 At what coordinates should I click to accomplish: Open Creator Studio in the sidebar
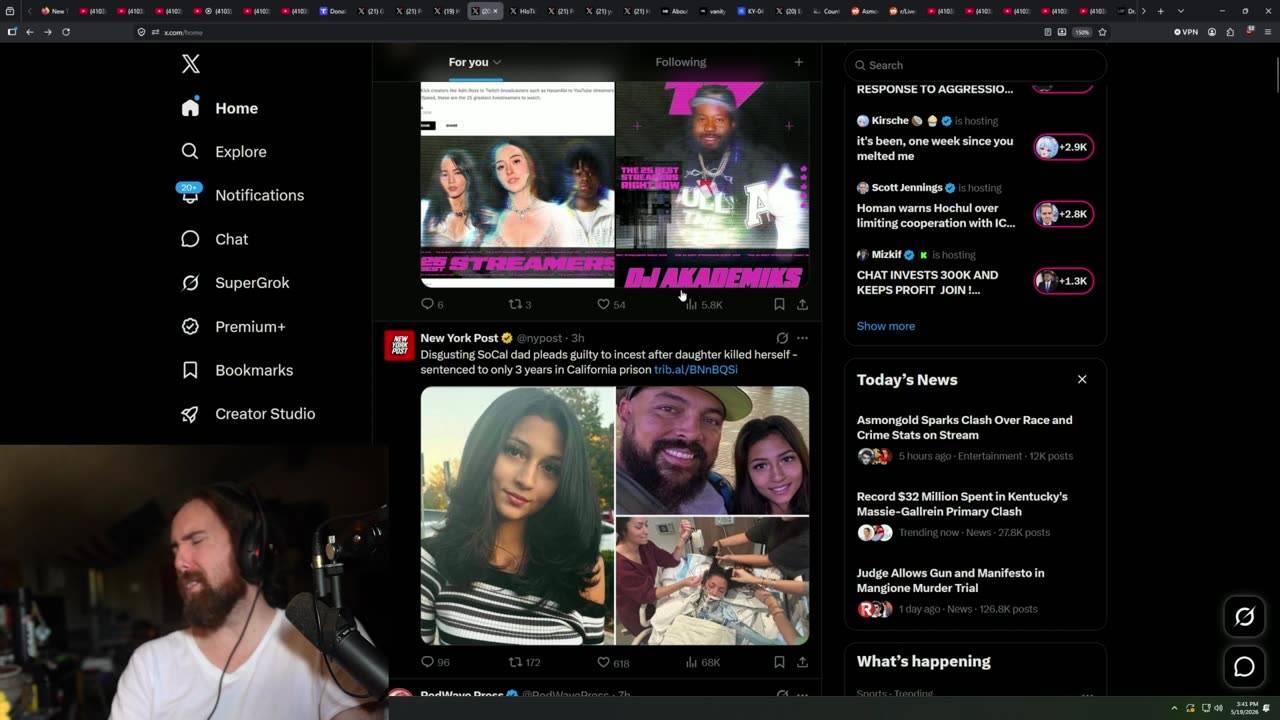(x=248, y=414)
